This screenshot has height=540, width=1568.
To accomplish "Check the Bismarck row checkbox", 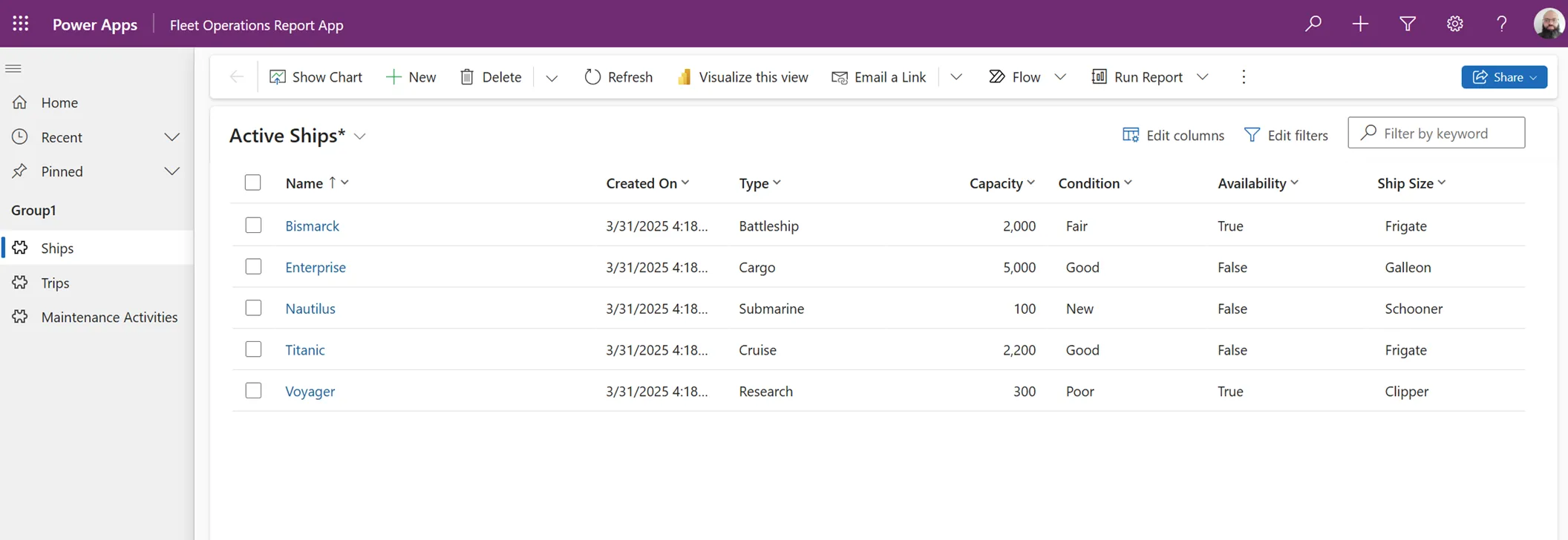I will pos(253,225).
